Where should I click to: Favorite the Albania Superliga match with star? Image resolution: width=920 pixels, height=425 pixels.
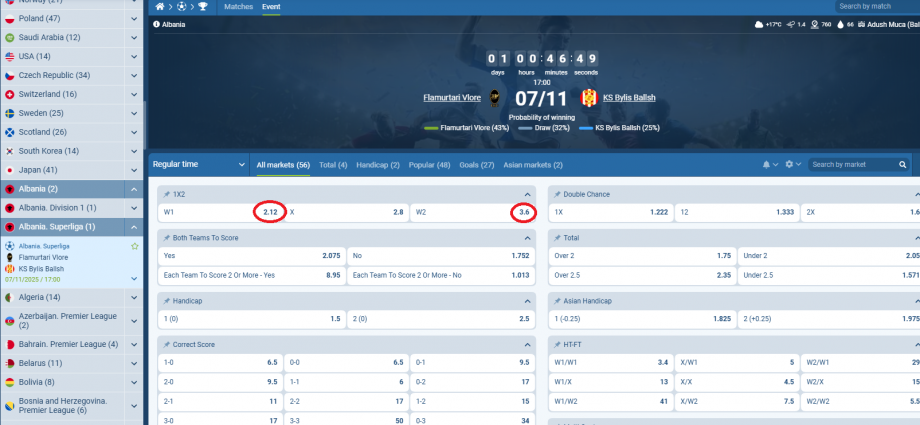(134, 247)
